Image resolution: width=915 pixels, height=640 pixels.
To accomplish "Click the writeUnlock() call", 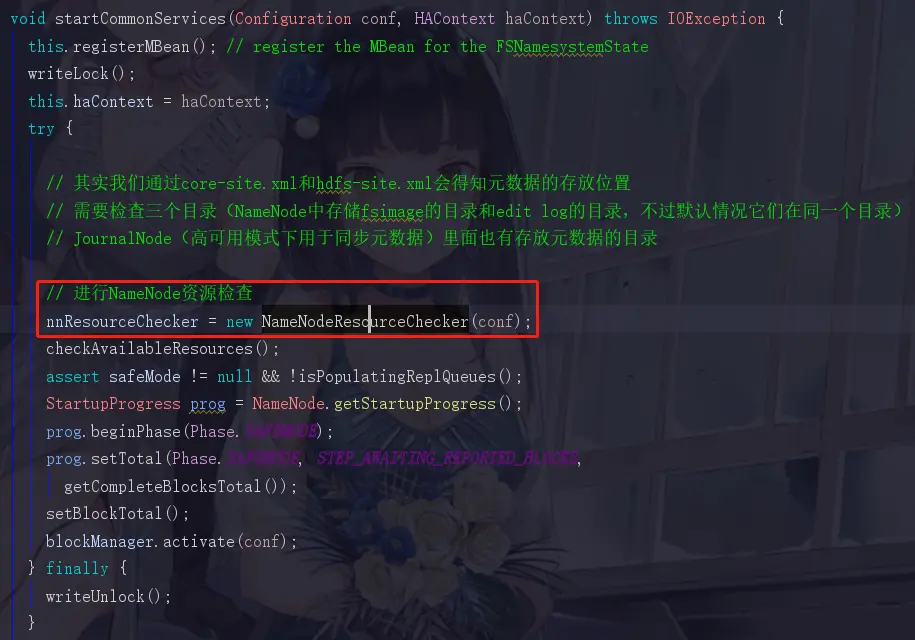I will pyautogui.click(x=103, y=596).
